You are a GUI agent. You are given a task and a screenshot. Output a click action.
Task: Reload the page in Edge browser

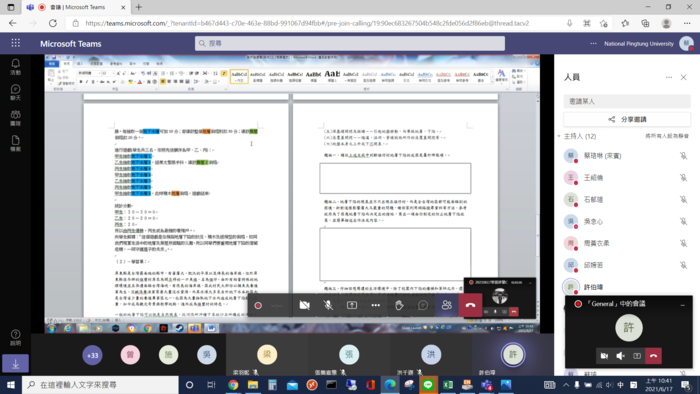[x=53, y=23]
